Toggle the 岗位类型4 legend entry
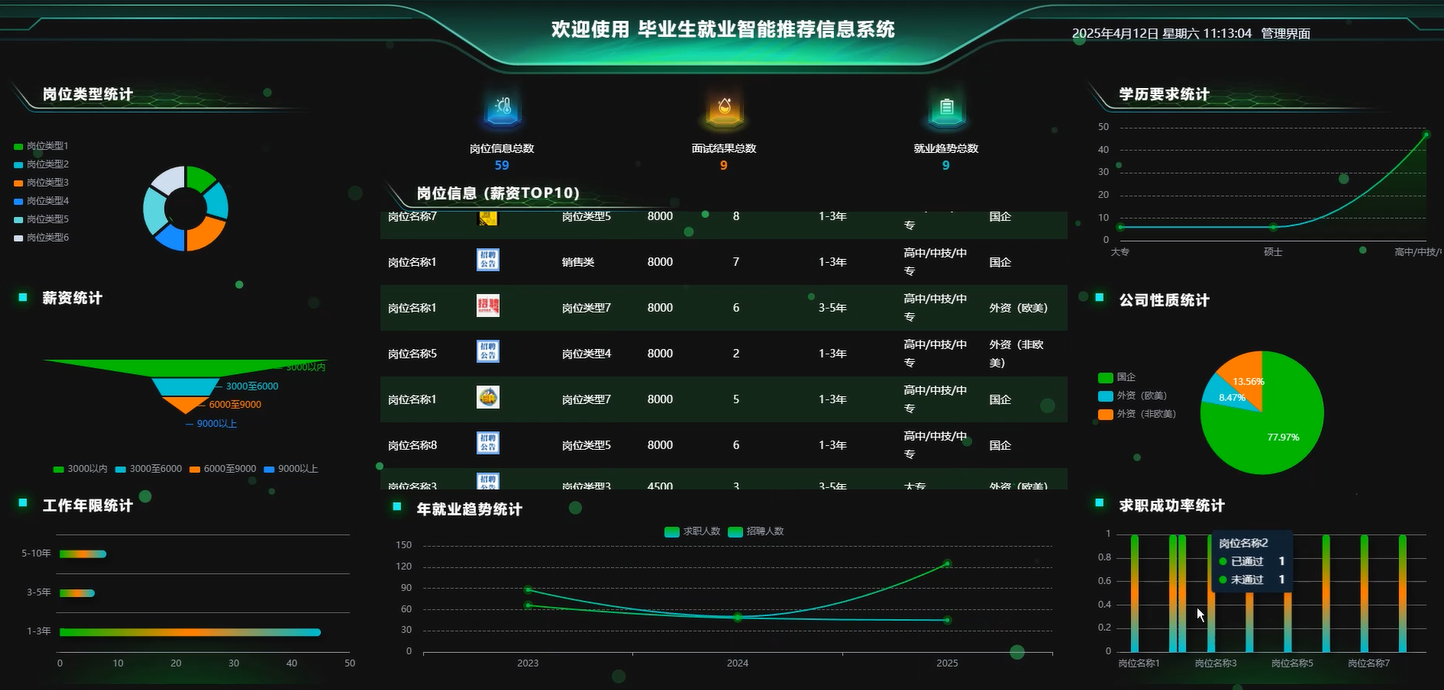Screen dimensions: 1444x690 coord(41,201)
